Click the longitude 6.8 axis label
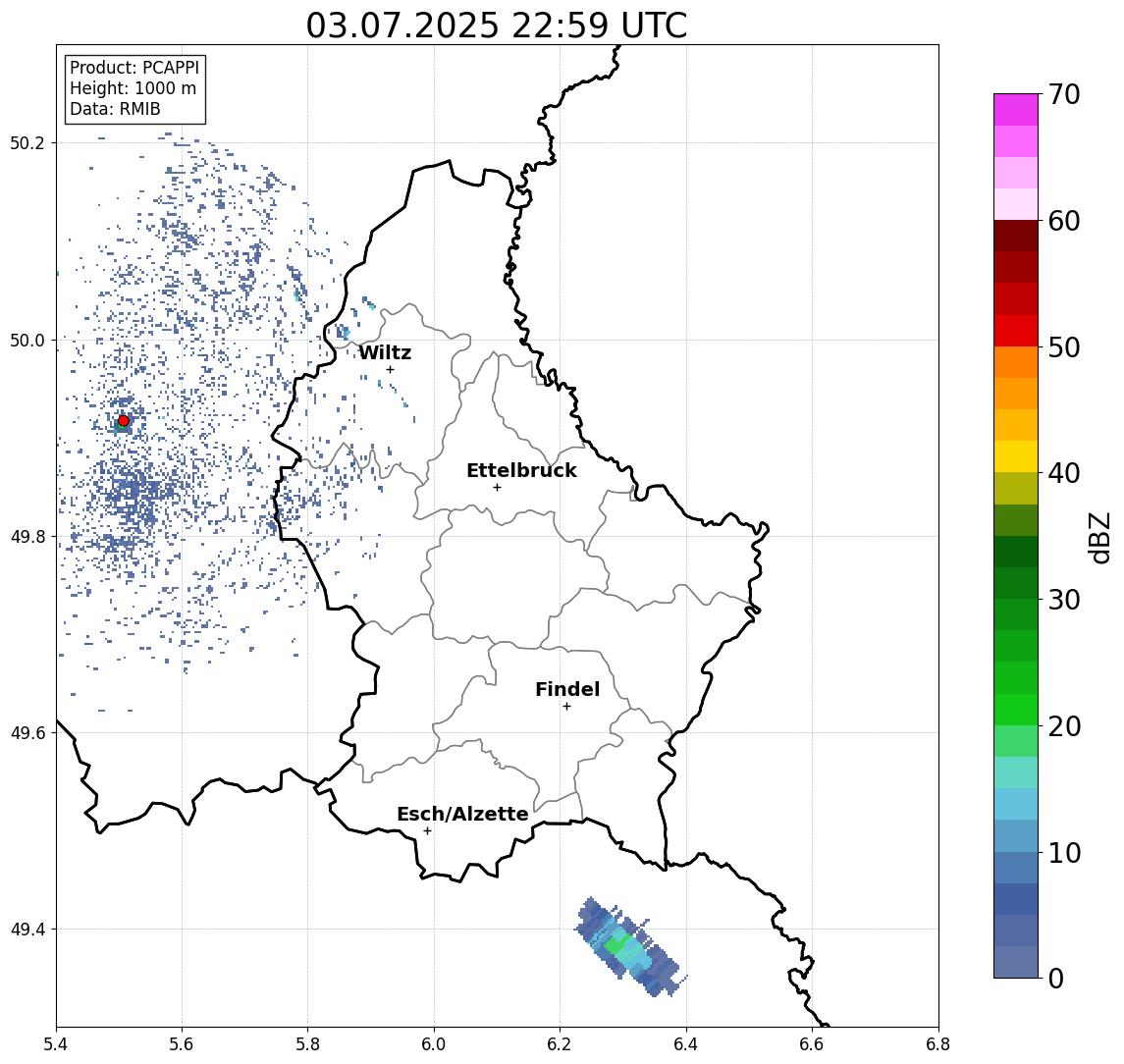 (x=938, y=1044)
